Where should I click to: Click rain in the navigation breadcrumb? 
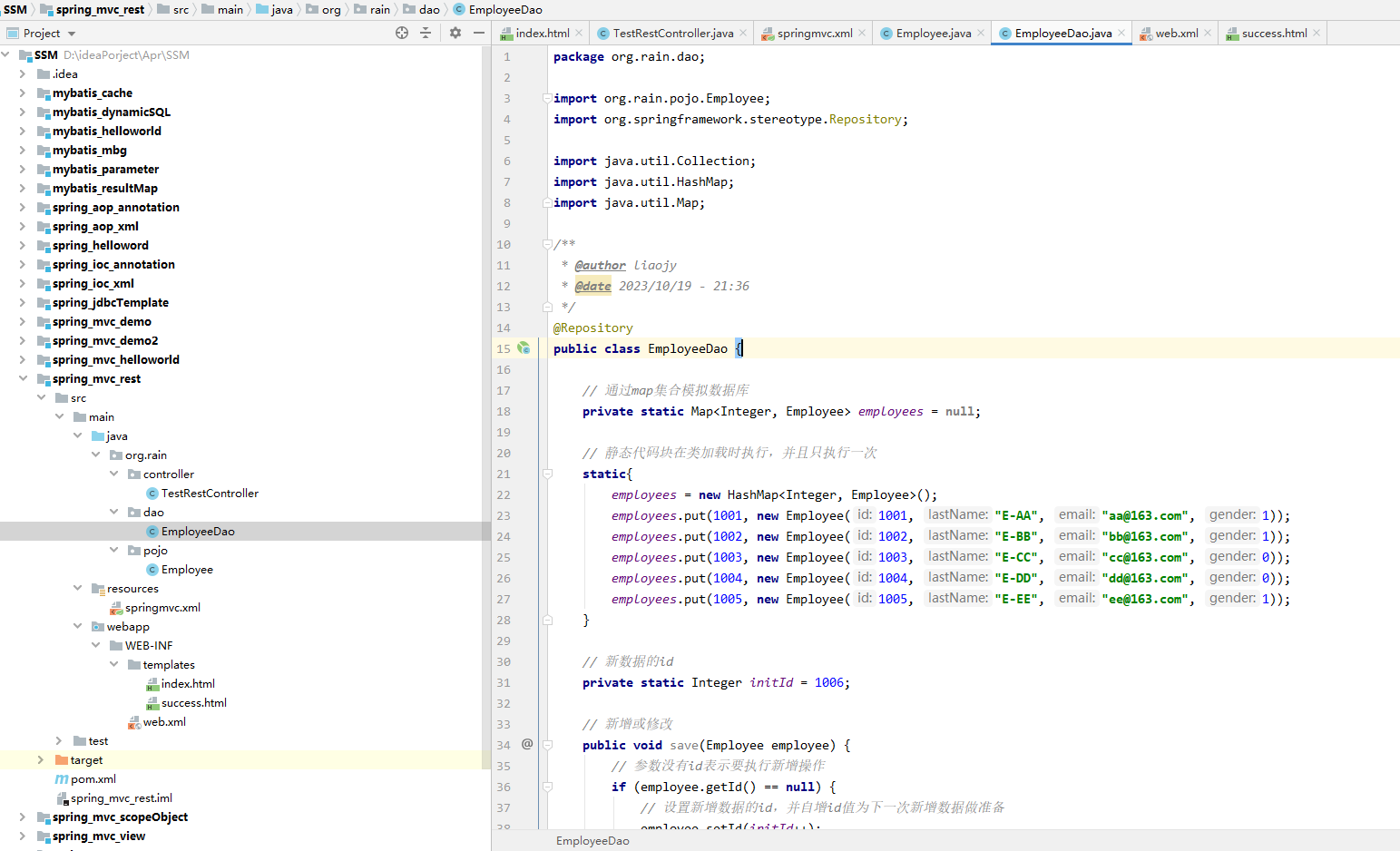[380, 9]
